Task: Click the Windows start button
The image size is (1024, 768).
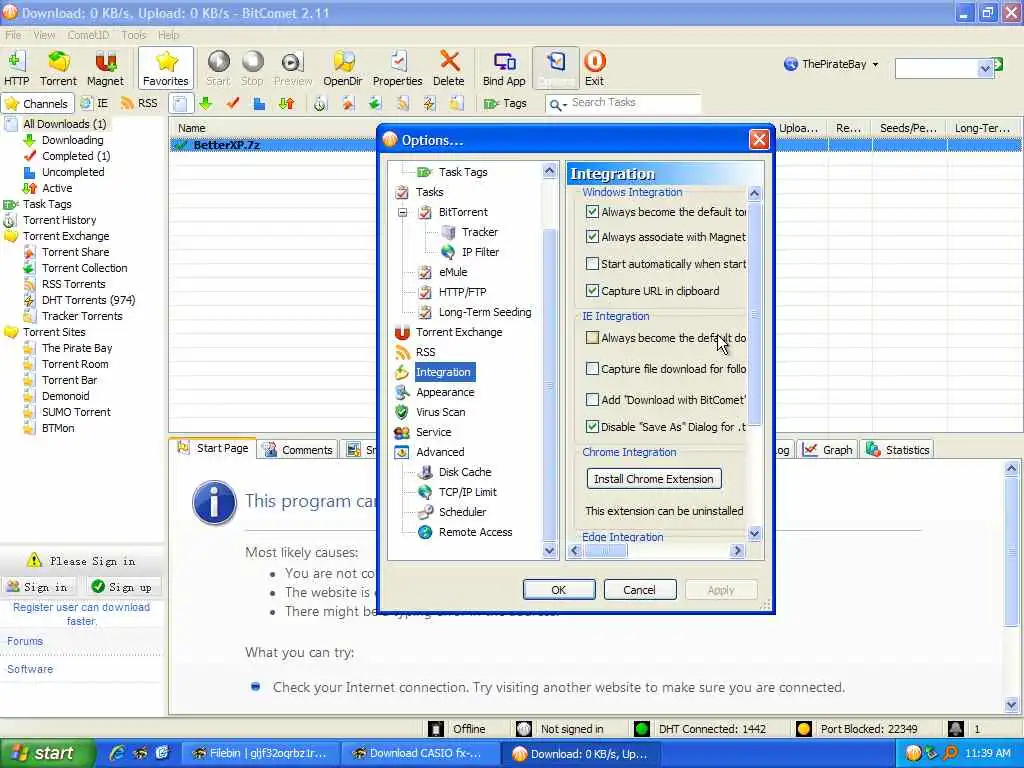Action: tap(46, 753)
